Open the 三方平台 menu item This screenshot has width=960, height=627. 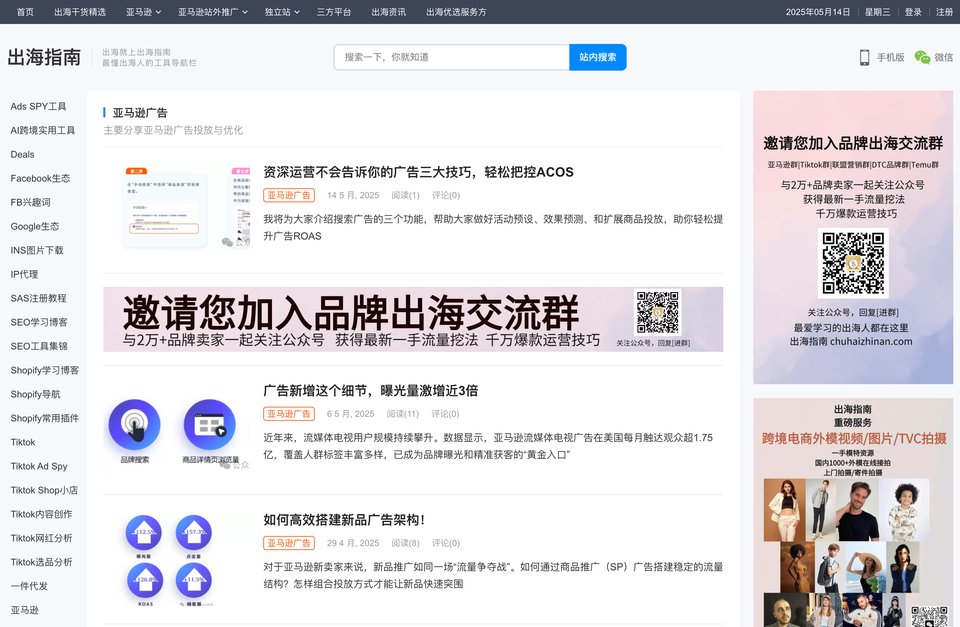[x=334, y=12]
